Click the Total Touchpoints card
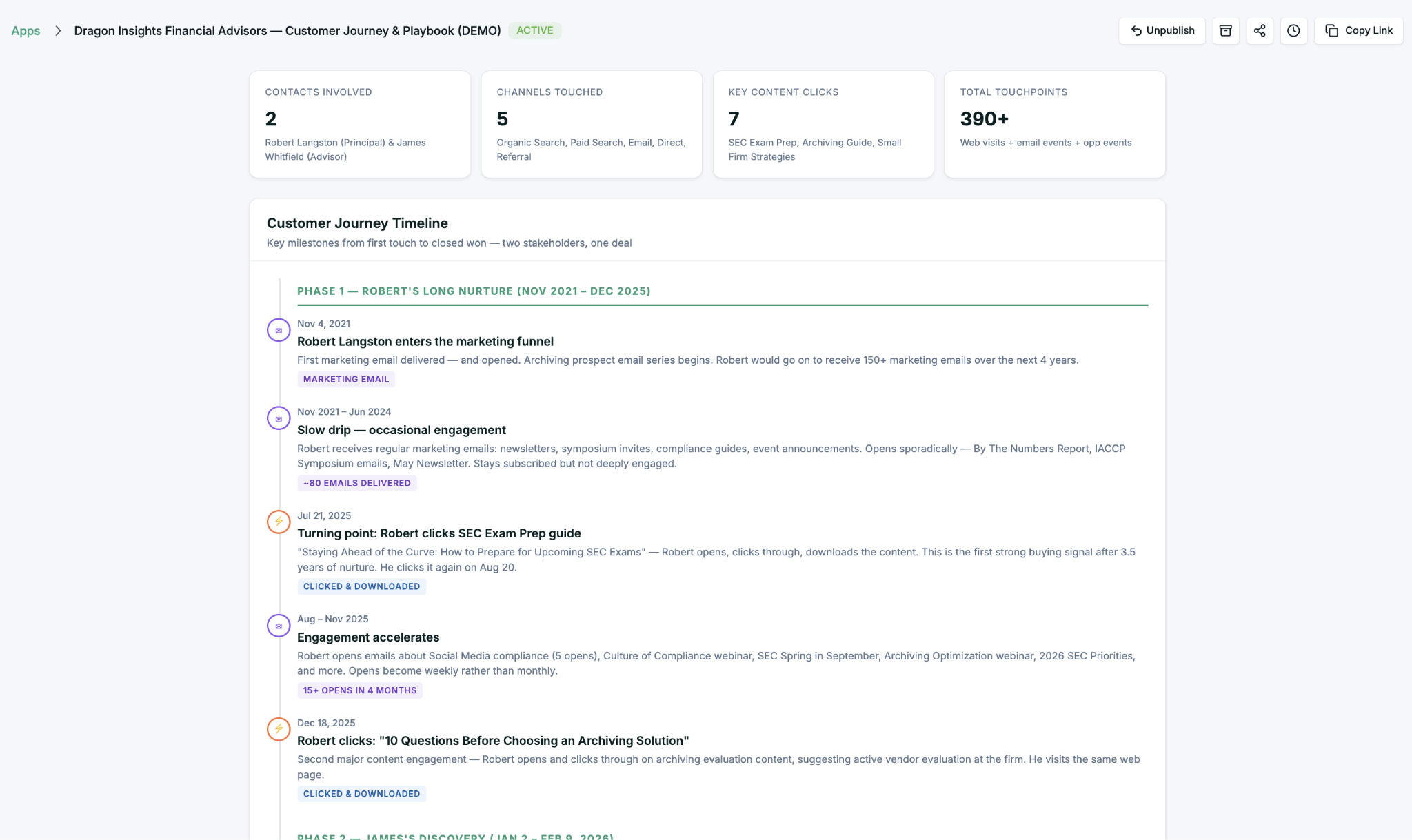The height and width of the screenshot is (840, 1412). tap(1054, 124)
